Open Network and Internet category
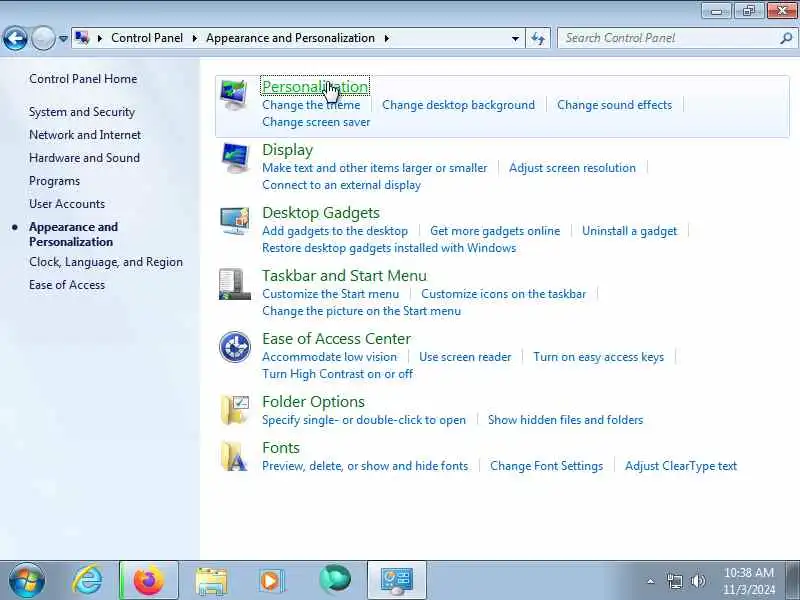 coord(85,135)
